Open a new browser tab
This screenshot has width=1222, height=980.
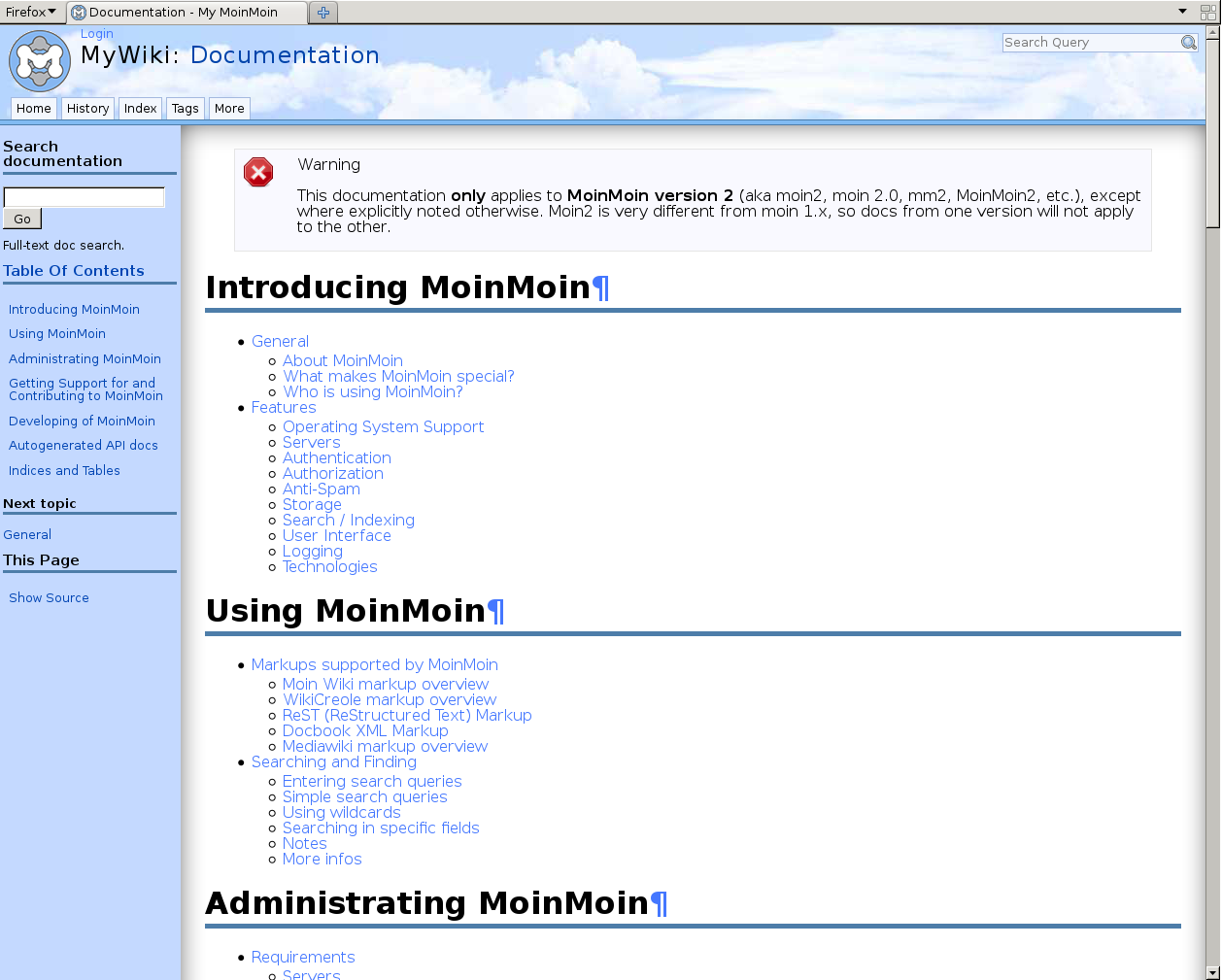[323, 13]
